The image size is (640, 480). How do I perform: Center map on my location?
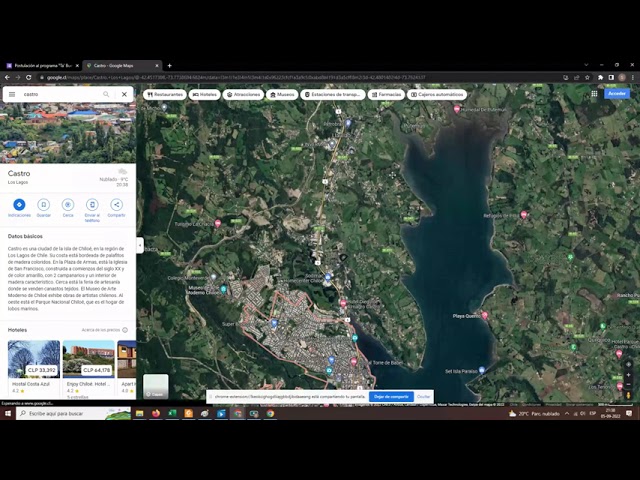click(629, 364)
